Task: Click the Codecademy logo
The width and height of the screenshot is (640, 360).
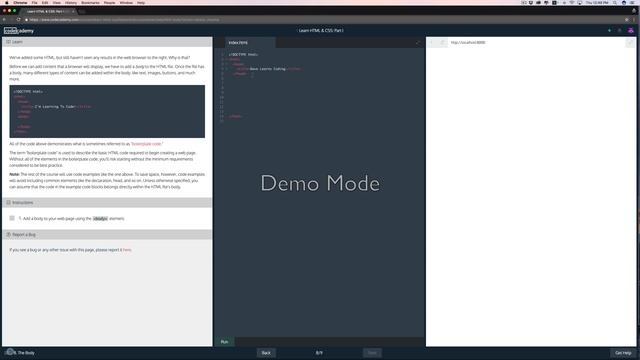Action: pos(19,31)
